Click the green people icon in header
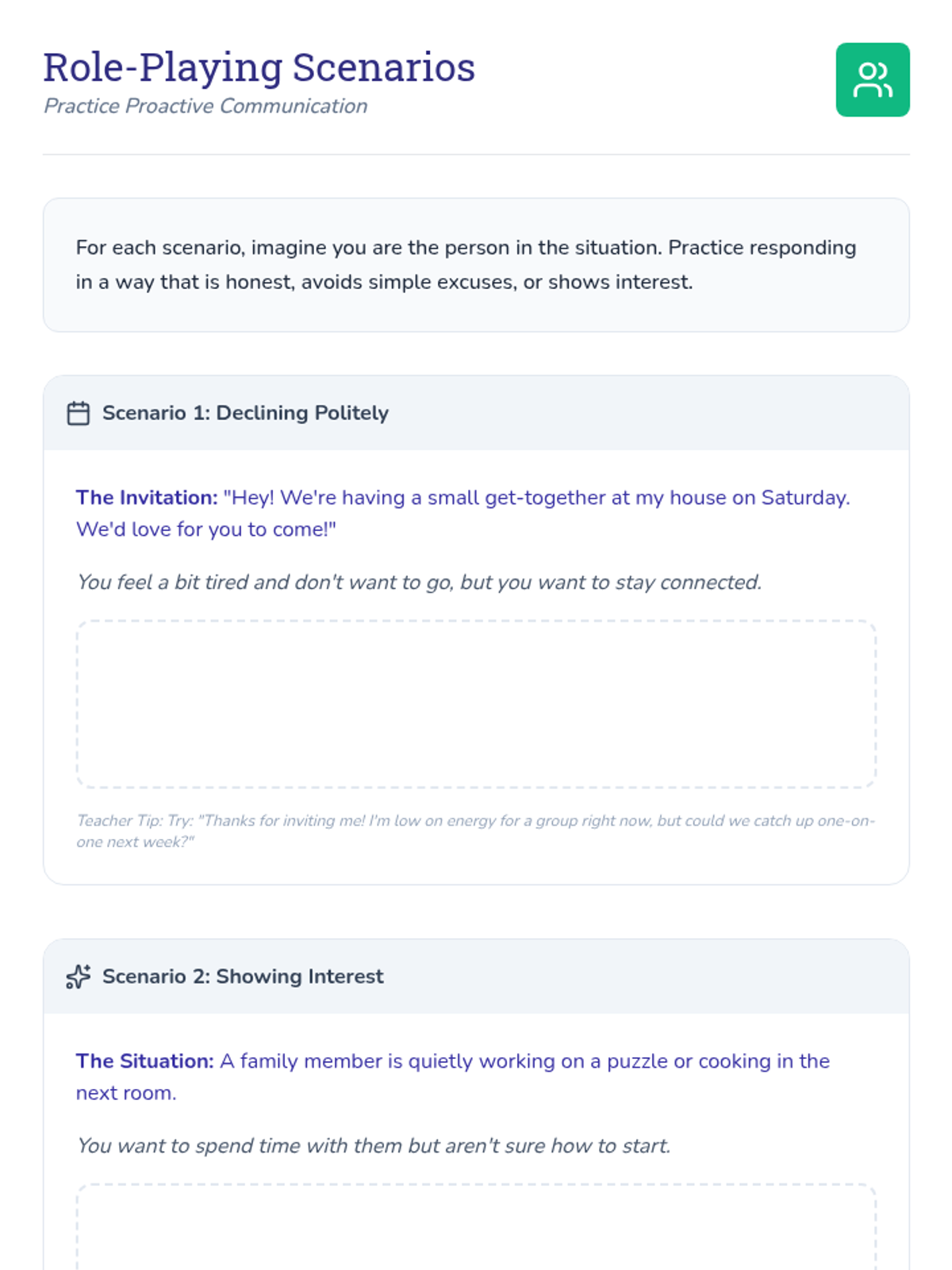The height and width of the screenshot is (1270, 952). (872, 79)
